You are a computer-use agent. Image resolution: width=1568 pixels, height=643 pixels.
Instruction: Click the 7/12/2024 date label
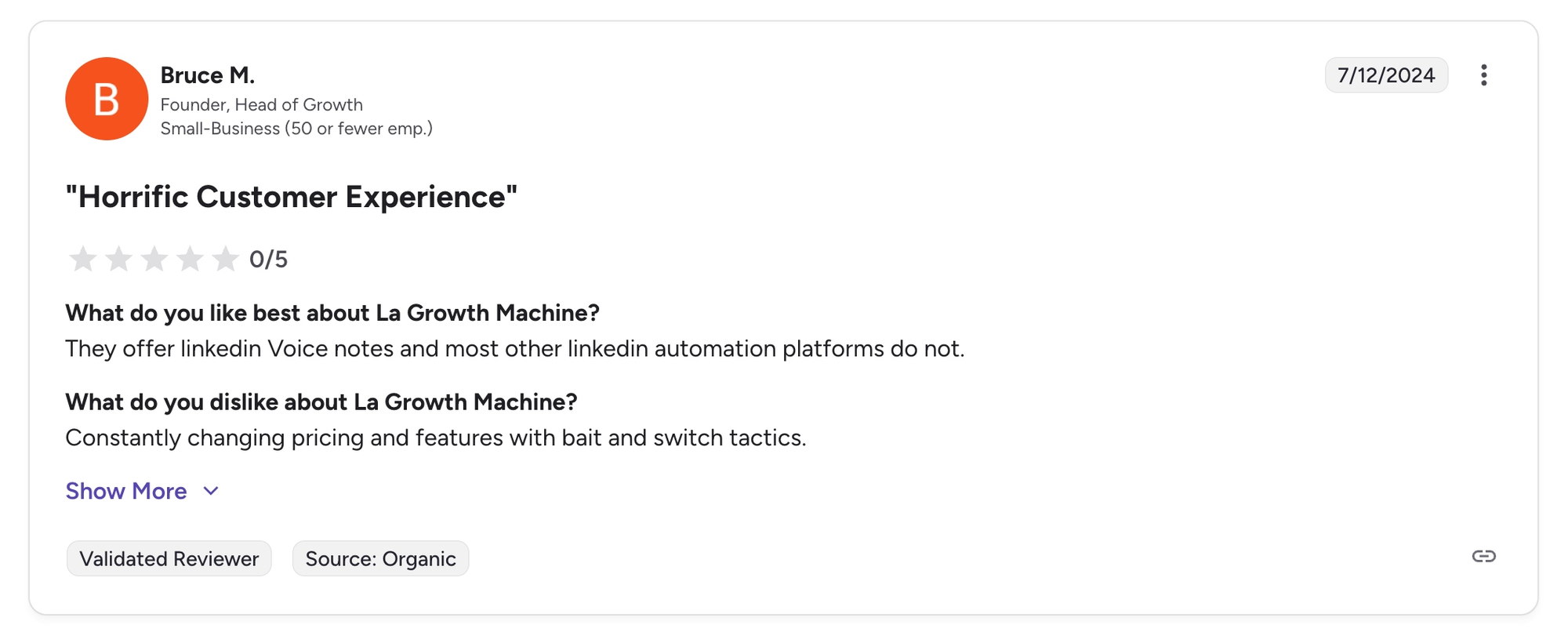pyautogui.click(x=1385, y=75)
